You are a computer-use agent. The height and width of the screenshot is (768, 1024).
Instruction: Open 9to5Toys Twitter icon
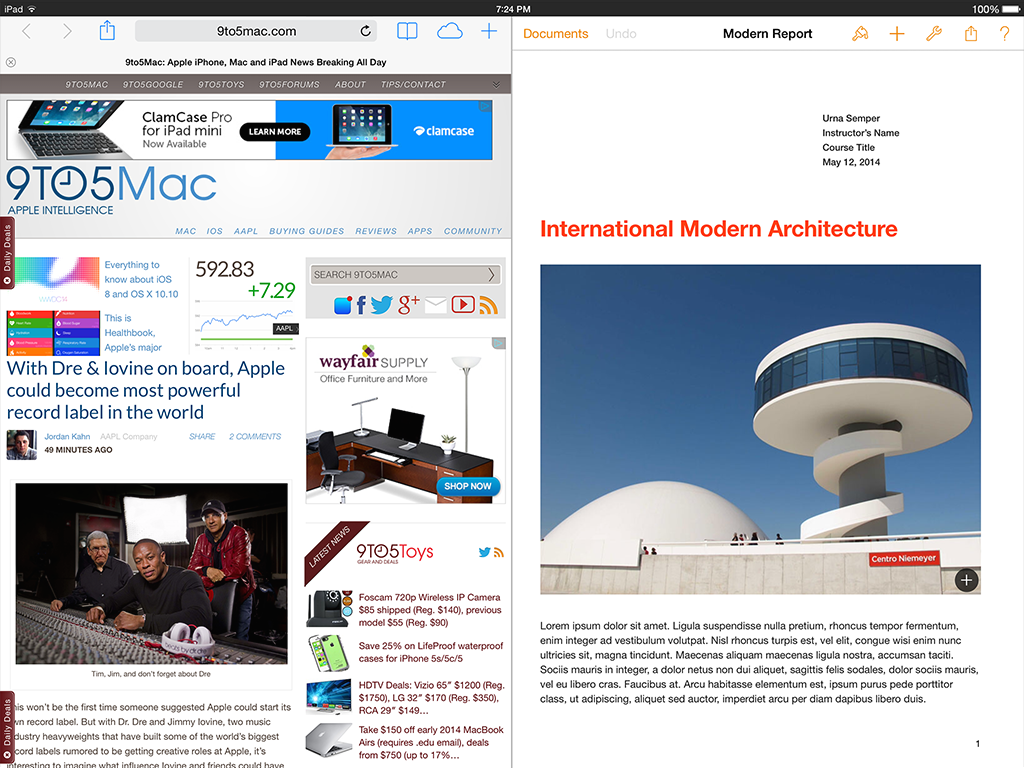[485, 552]
